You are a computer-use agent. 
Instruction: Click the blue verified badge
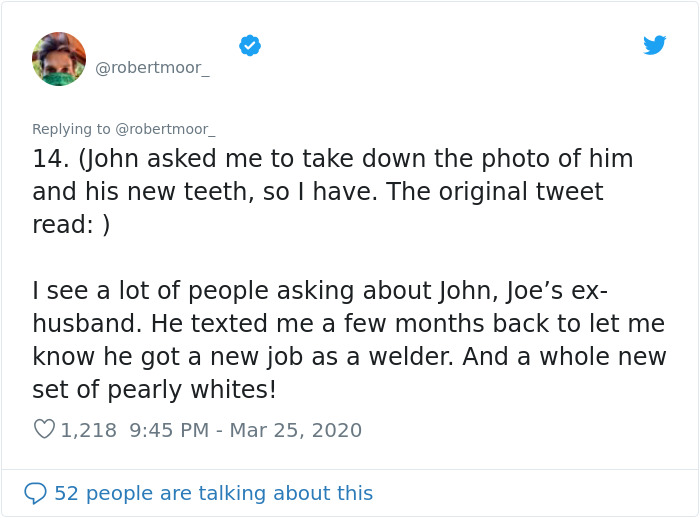(250, 45)
